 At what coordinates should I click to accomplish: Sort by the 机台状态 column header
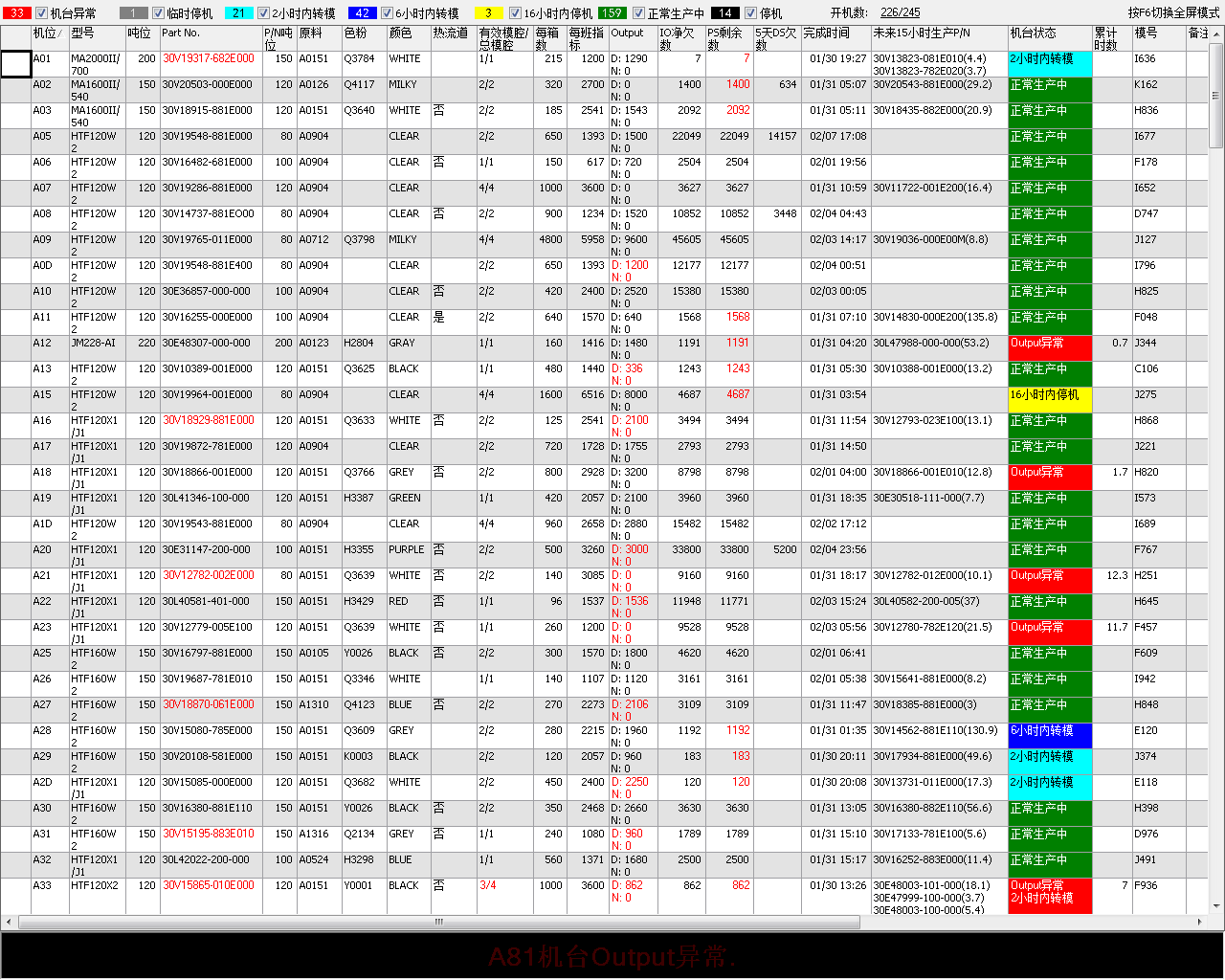pos(1050,38)
